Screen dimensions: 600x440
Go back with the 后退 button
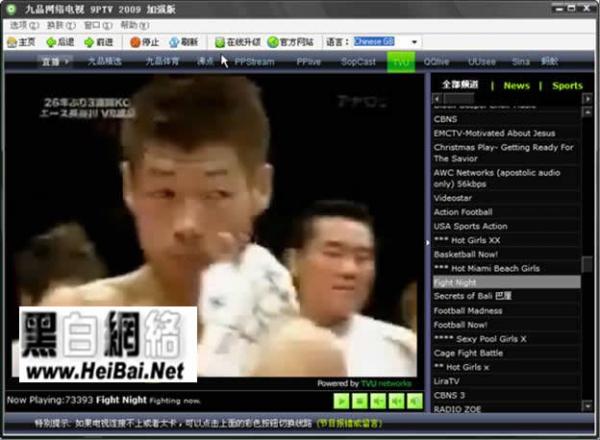[60, 42]
